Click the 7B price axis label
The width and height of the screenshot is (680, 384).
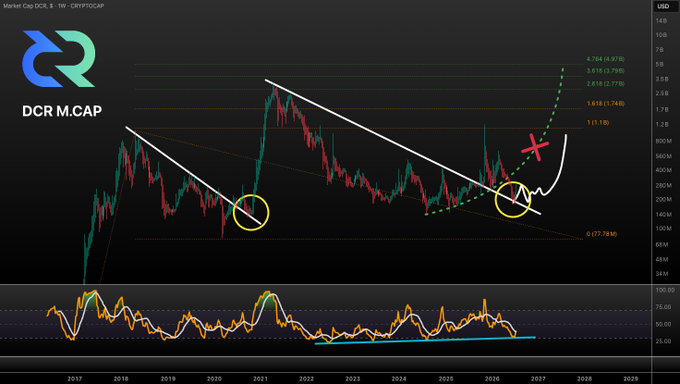(660, 50)
